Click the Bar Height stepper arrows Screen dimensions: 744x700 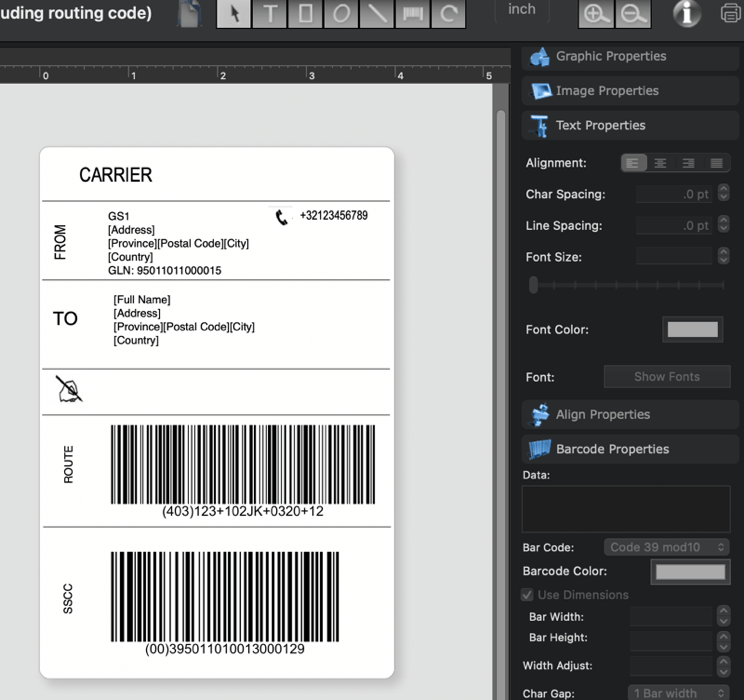(x=724, y=640)
